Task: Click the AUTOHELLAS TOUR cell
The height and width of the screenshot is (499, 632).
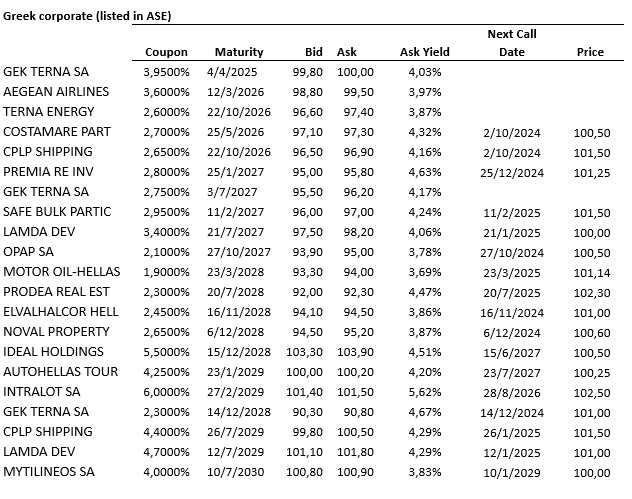Action: click(x=59, y=372)
